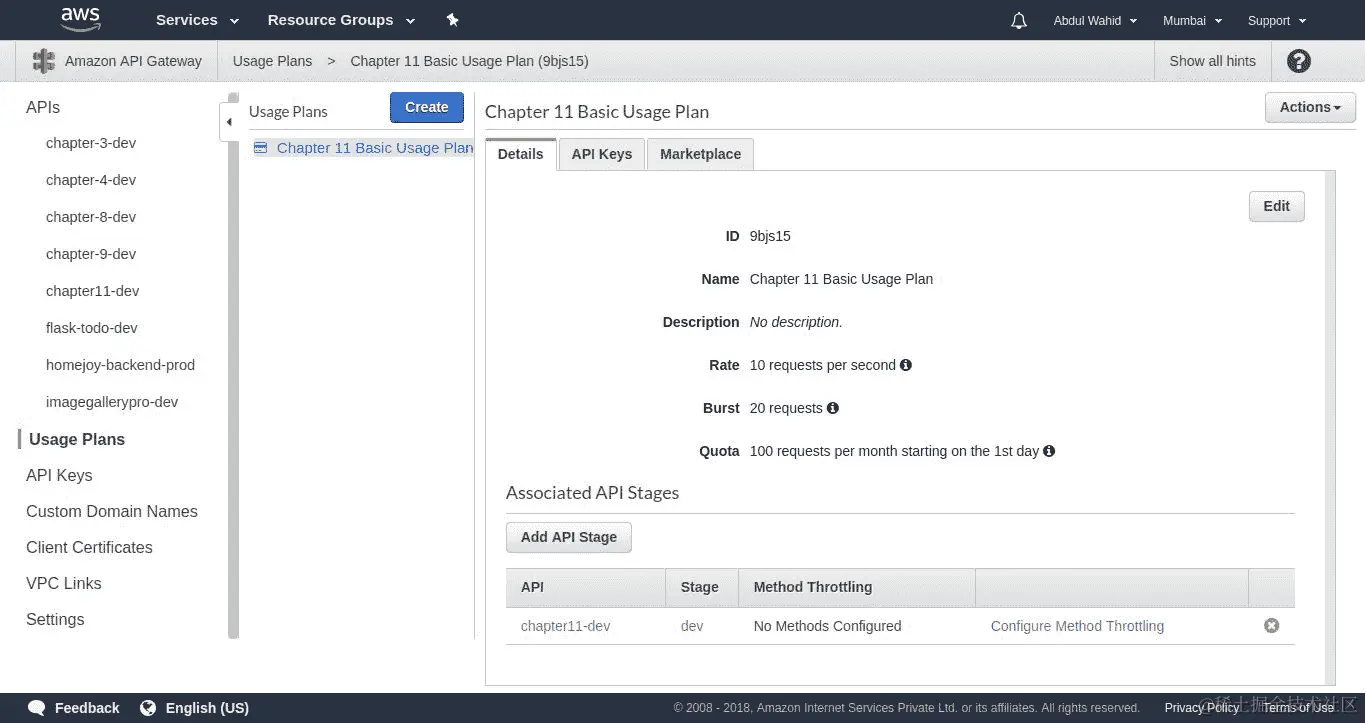
Task: Open Settings in the sidebar
Action: pos(55,619)
